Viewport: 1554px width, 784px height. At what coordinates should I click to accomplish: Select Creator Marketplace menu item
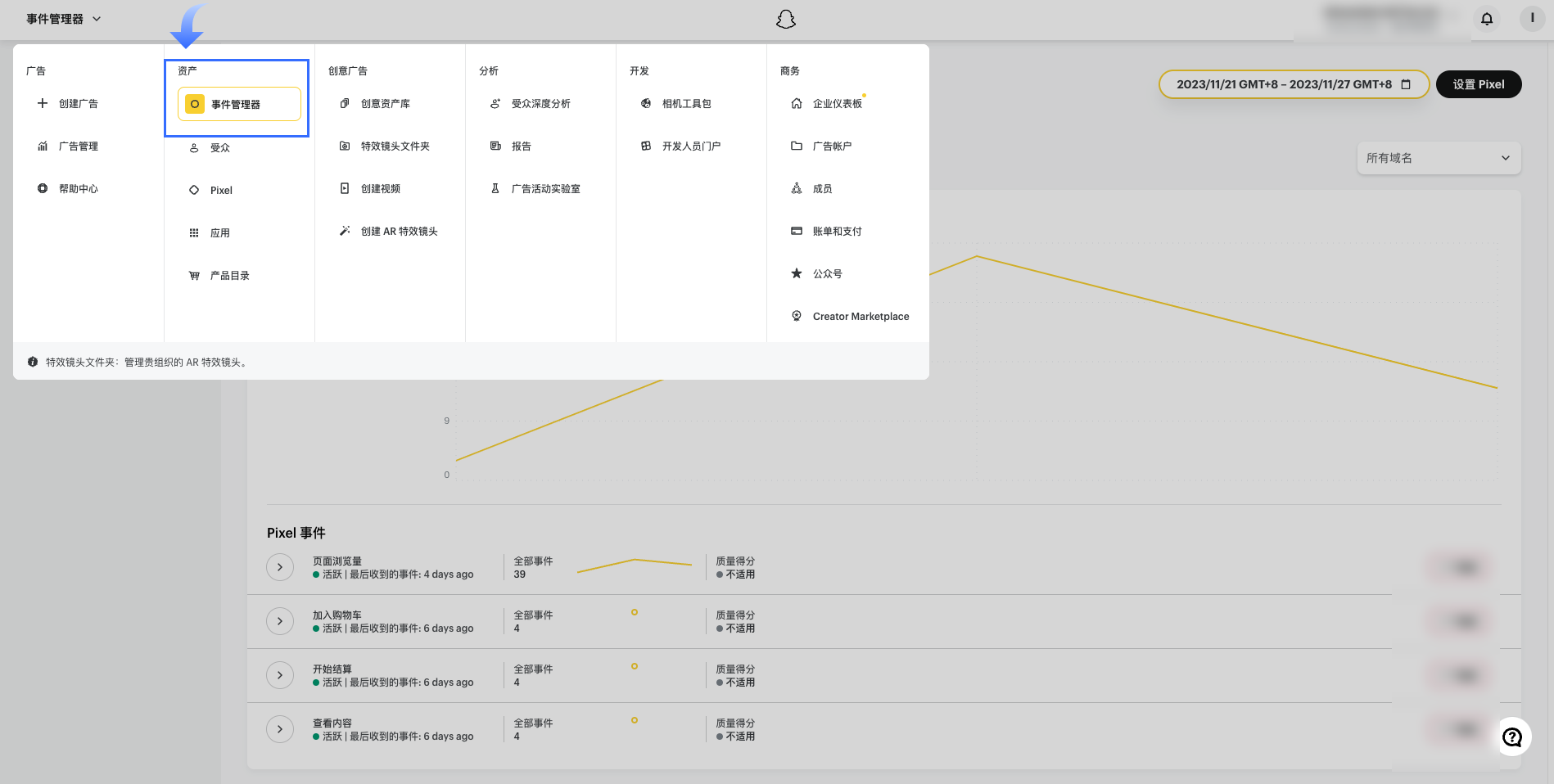pyautogui.click(x=861, y=317)
